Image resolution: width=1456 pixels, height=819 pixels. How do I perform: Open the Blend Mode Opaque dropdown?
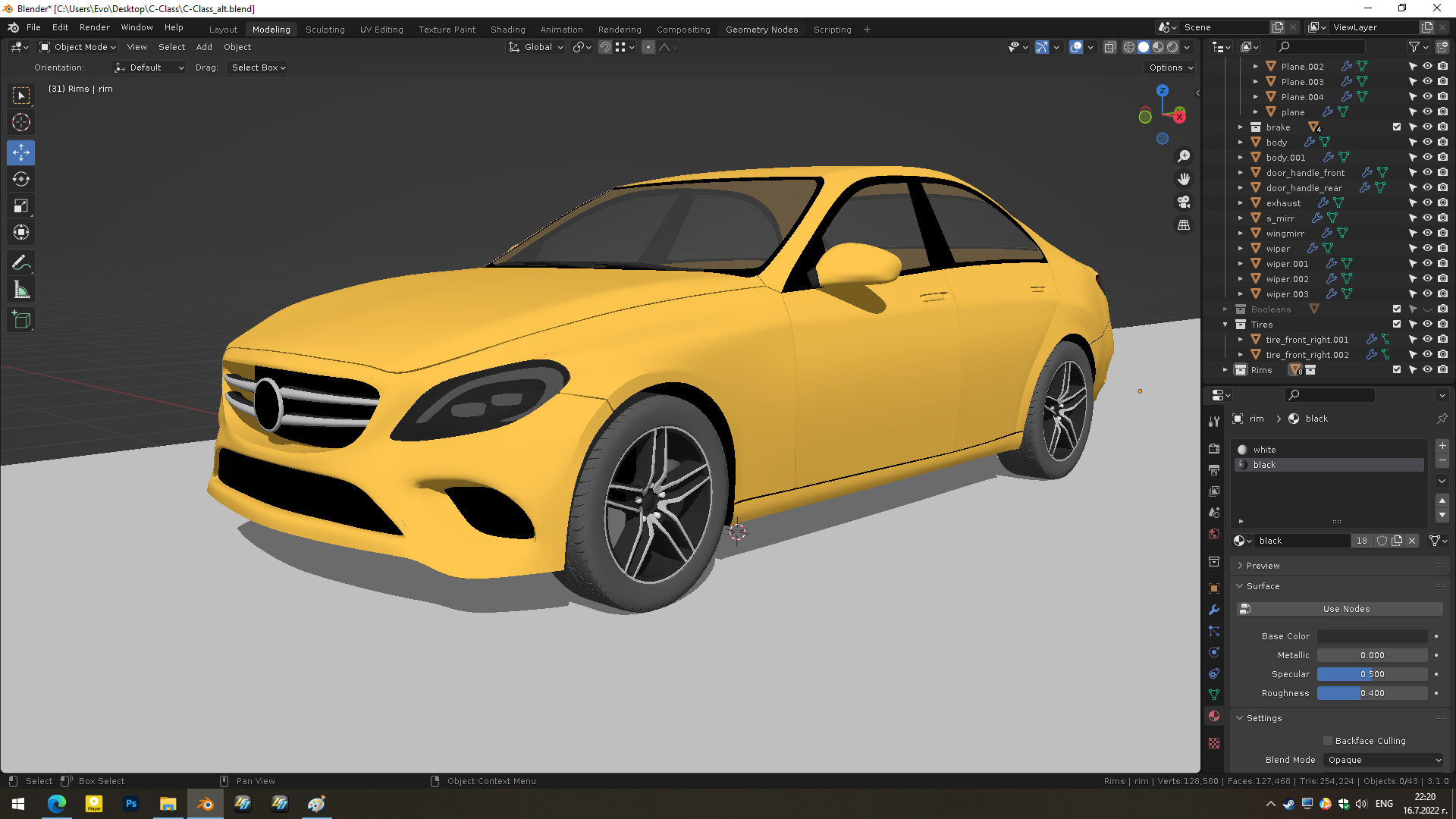pos(1384,760)
